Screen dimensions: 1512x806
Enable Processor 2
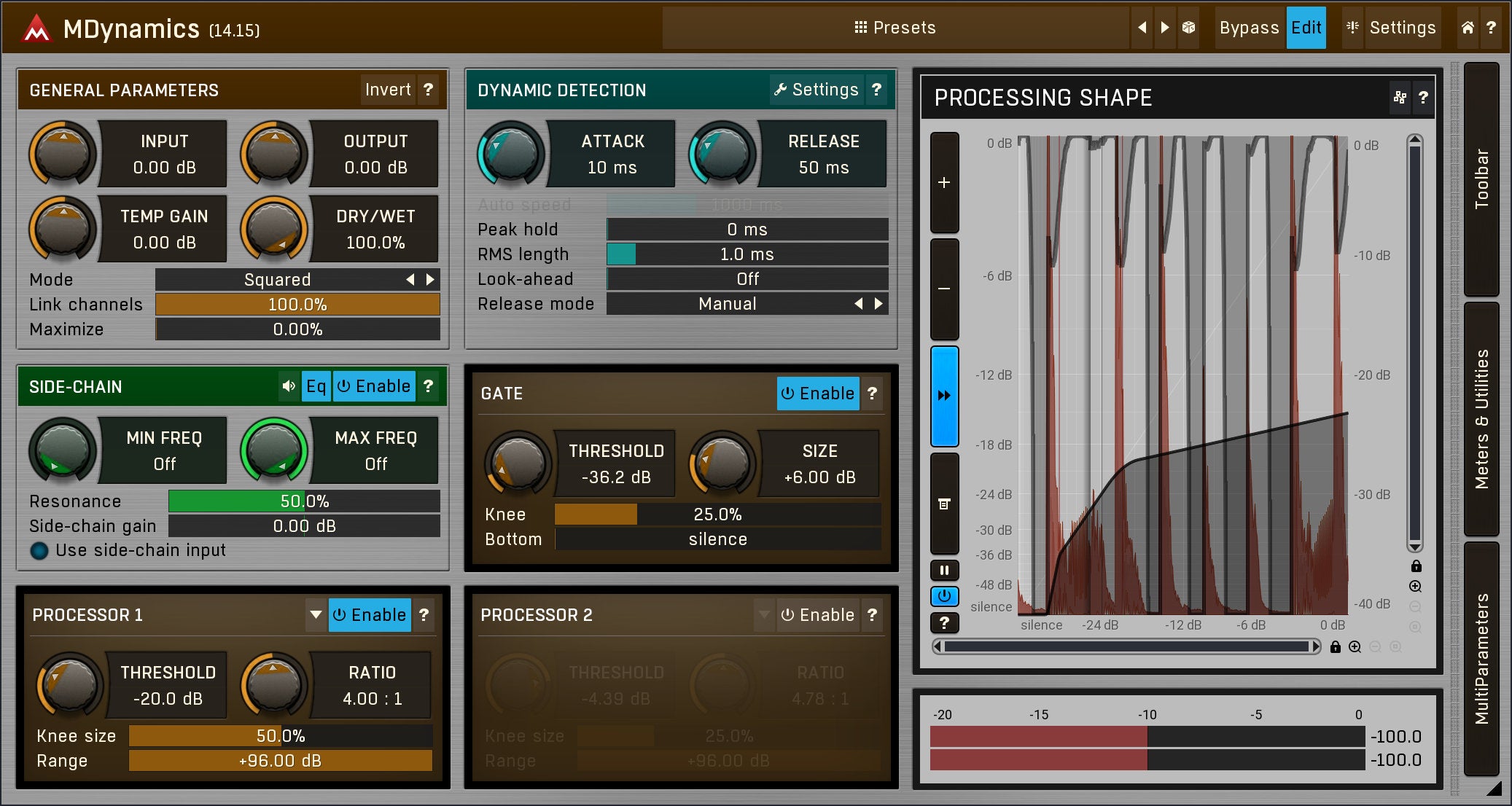[817, 615]
